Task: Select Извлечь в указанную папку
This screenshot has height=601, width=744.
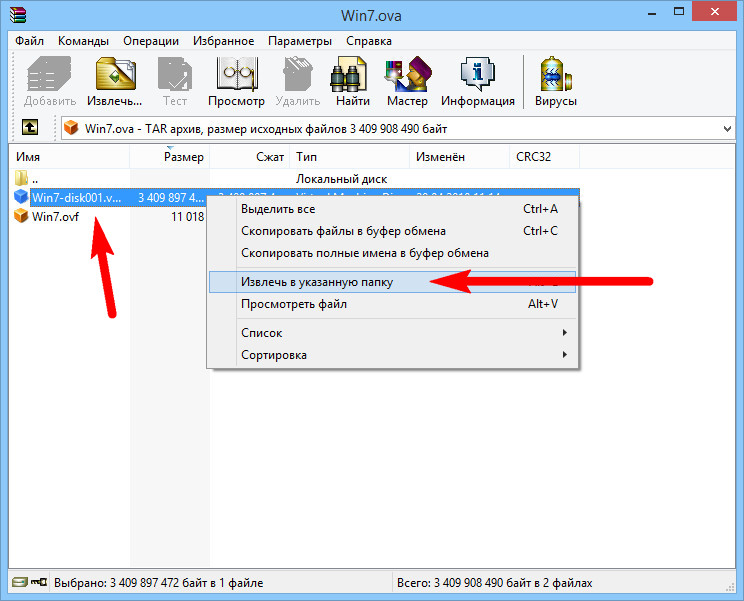Action: tap(392, 282)
